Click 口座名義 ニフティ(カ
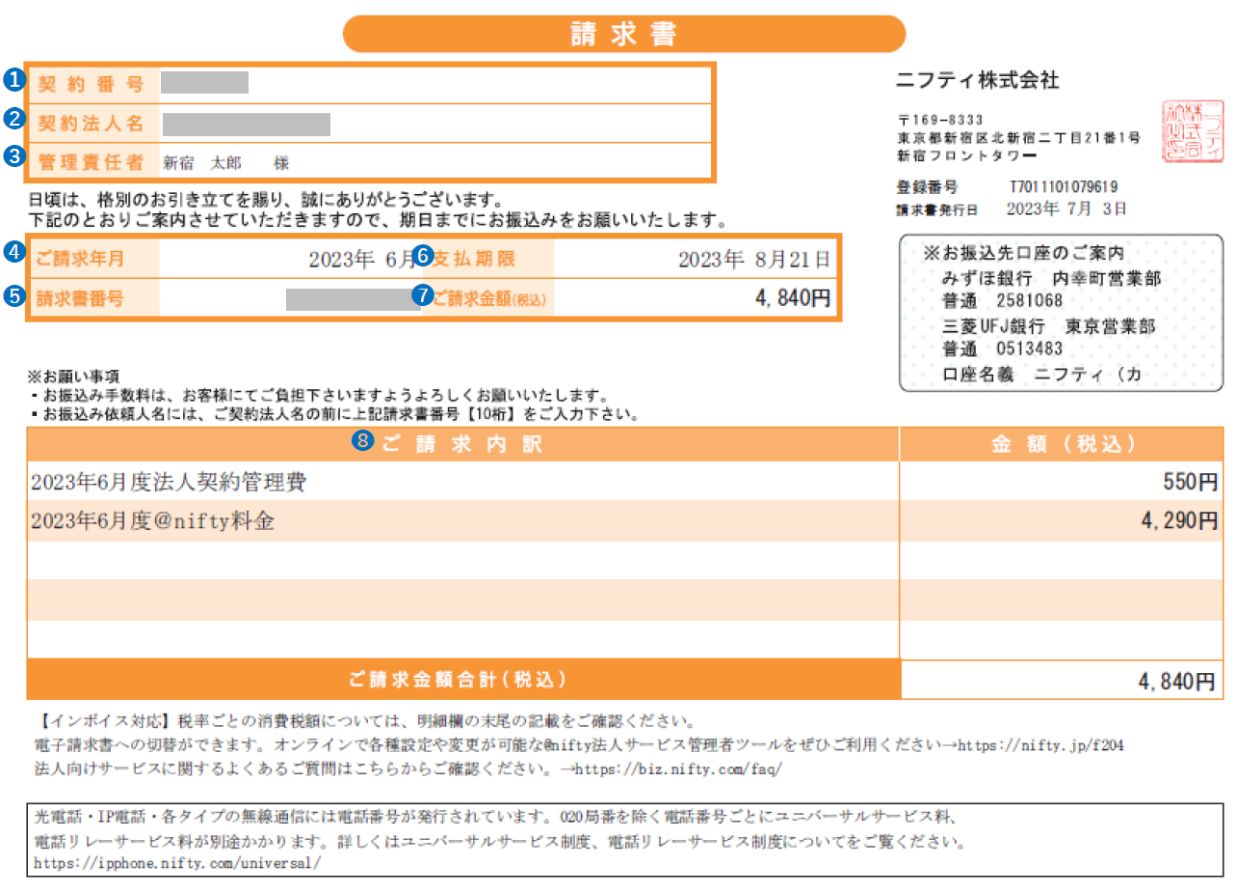Image resolution: width=1240 pixels, height=892 pixels. pyautogui.click(x=1041, y=374)
